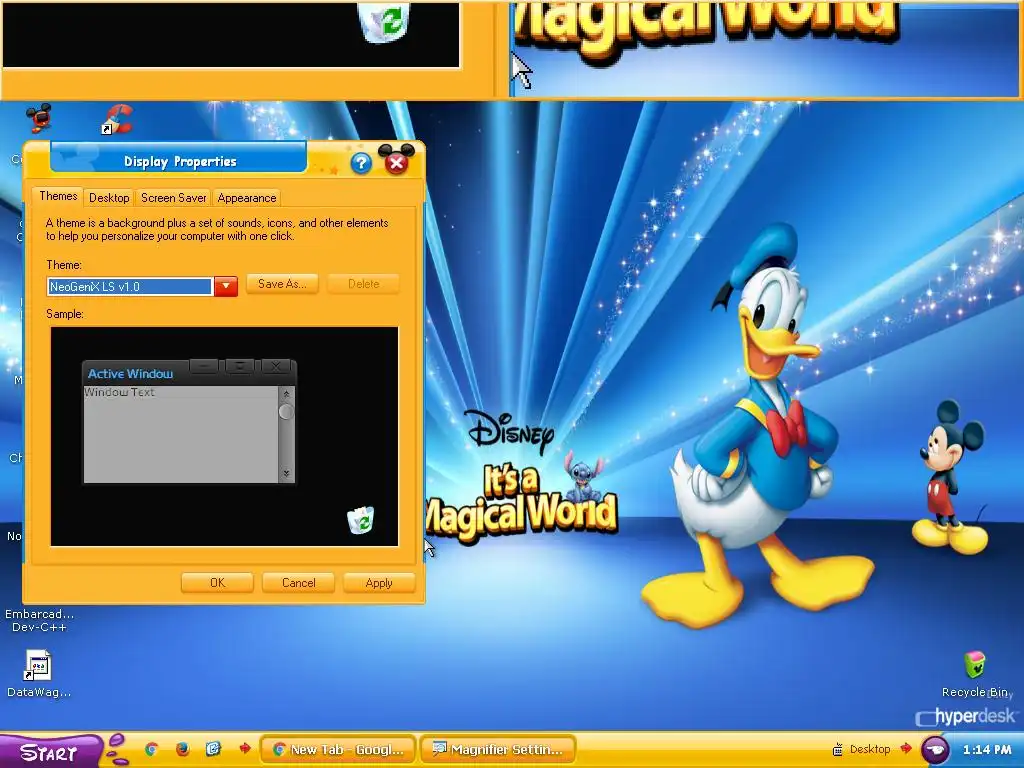Expand quick launch overflow red arrow
The image size is (1024, 768).
pos(245,749)
